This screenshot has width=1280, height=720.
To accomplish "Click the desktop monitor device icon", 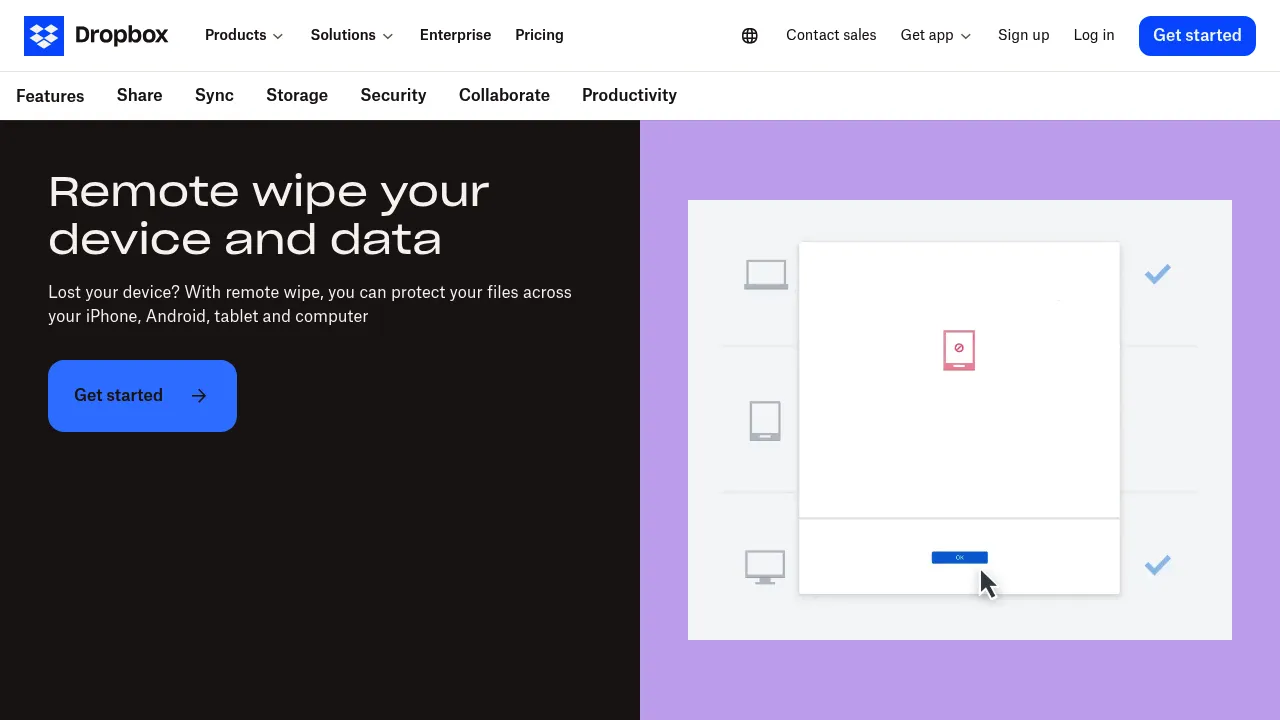I will click(x=765, y=567).
